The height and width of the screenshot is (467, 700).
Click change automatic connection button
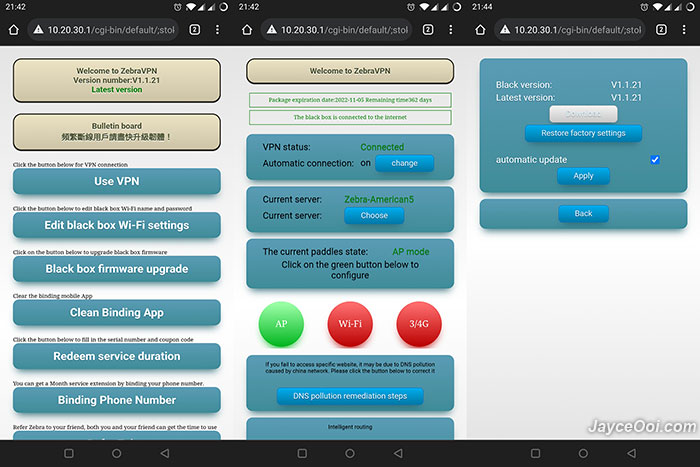coord(404,163)
